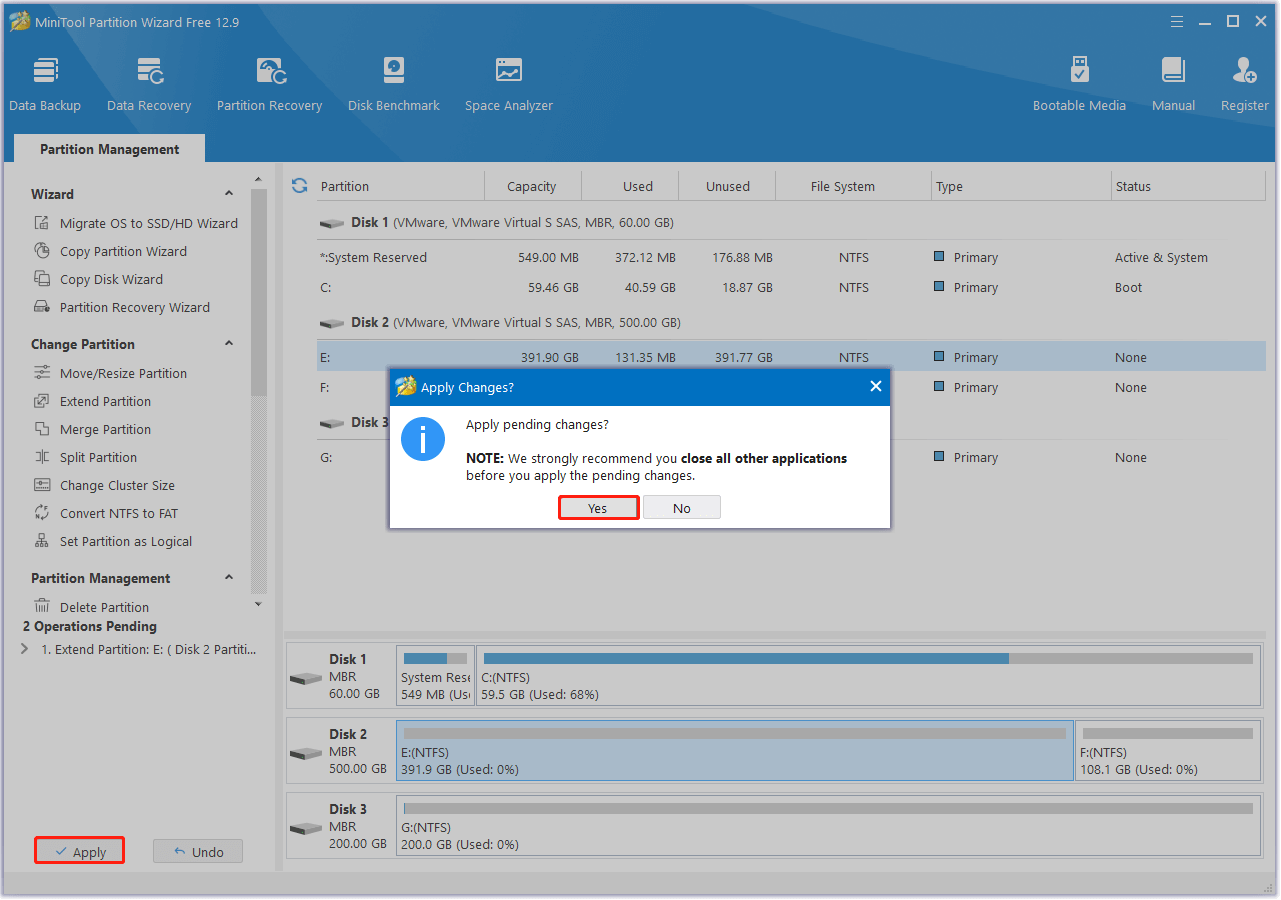Select Delete Partition

pyautogui.click(x=91, y=607)
